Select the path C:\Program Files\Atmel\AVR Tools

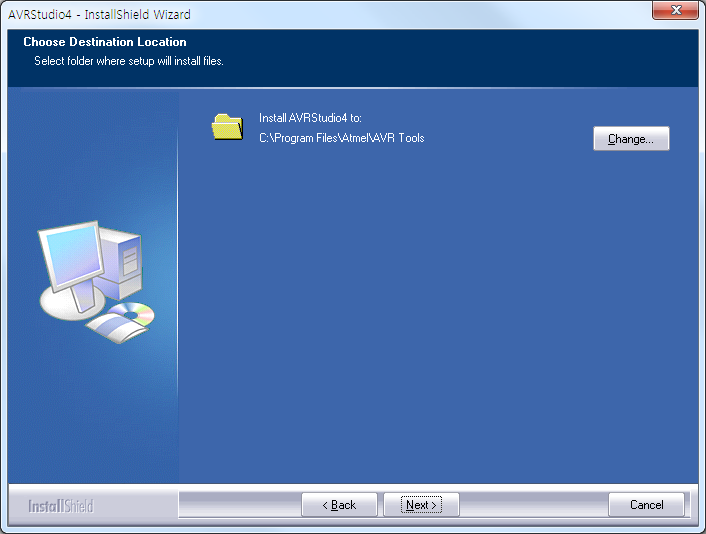[342, 138]
